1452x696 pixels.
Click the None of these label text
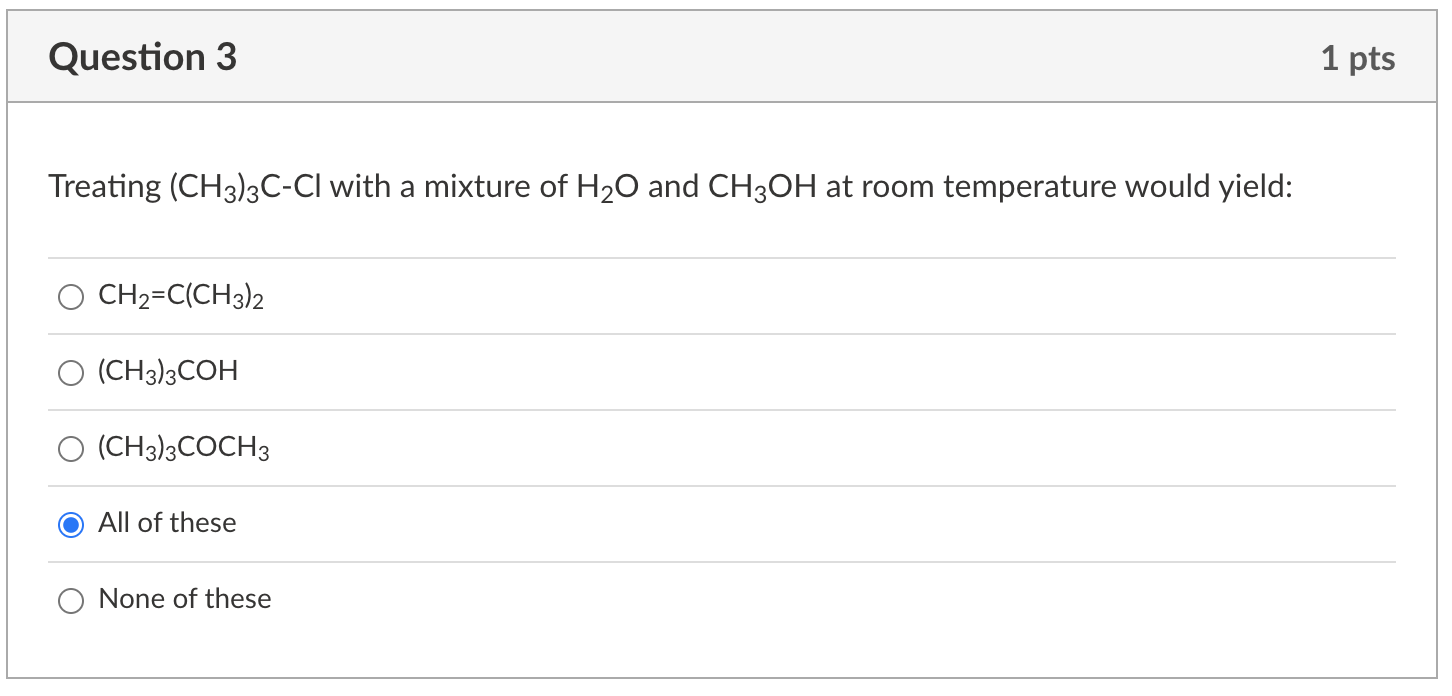pyautogui.click(x=184, y=599)
